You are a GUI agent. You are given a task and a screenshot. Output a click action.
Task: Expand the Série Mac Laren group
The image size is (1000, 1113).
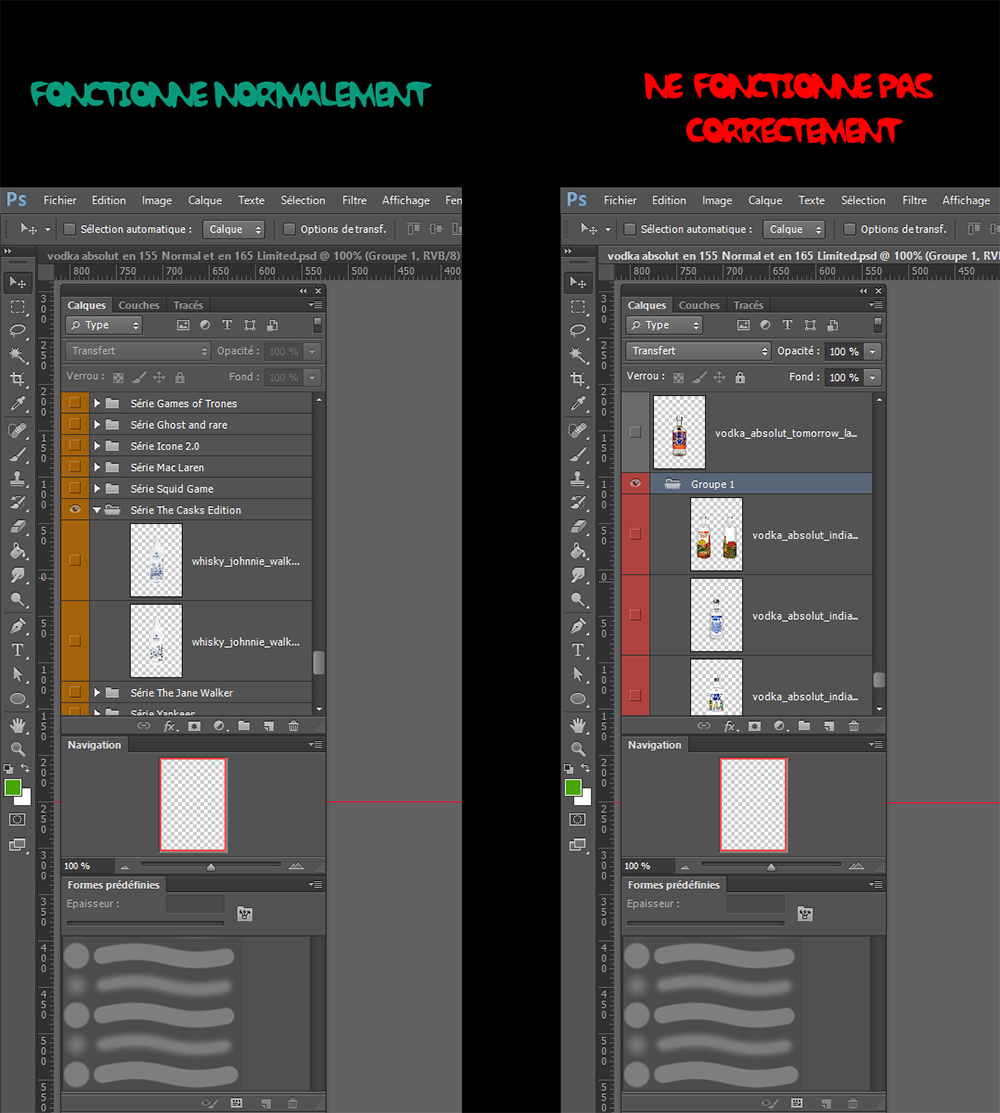(97, 467)
